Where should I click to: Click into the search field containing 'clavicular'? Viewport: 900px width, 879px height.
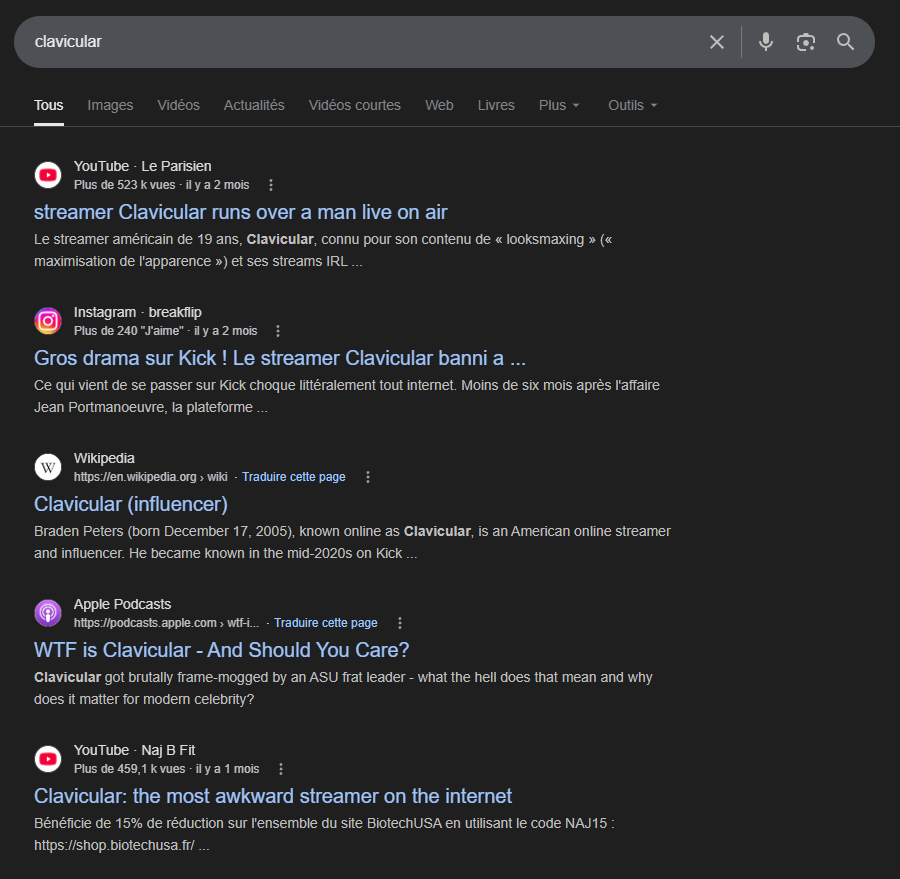pyautogui.click(x=350, y=42)
